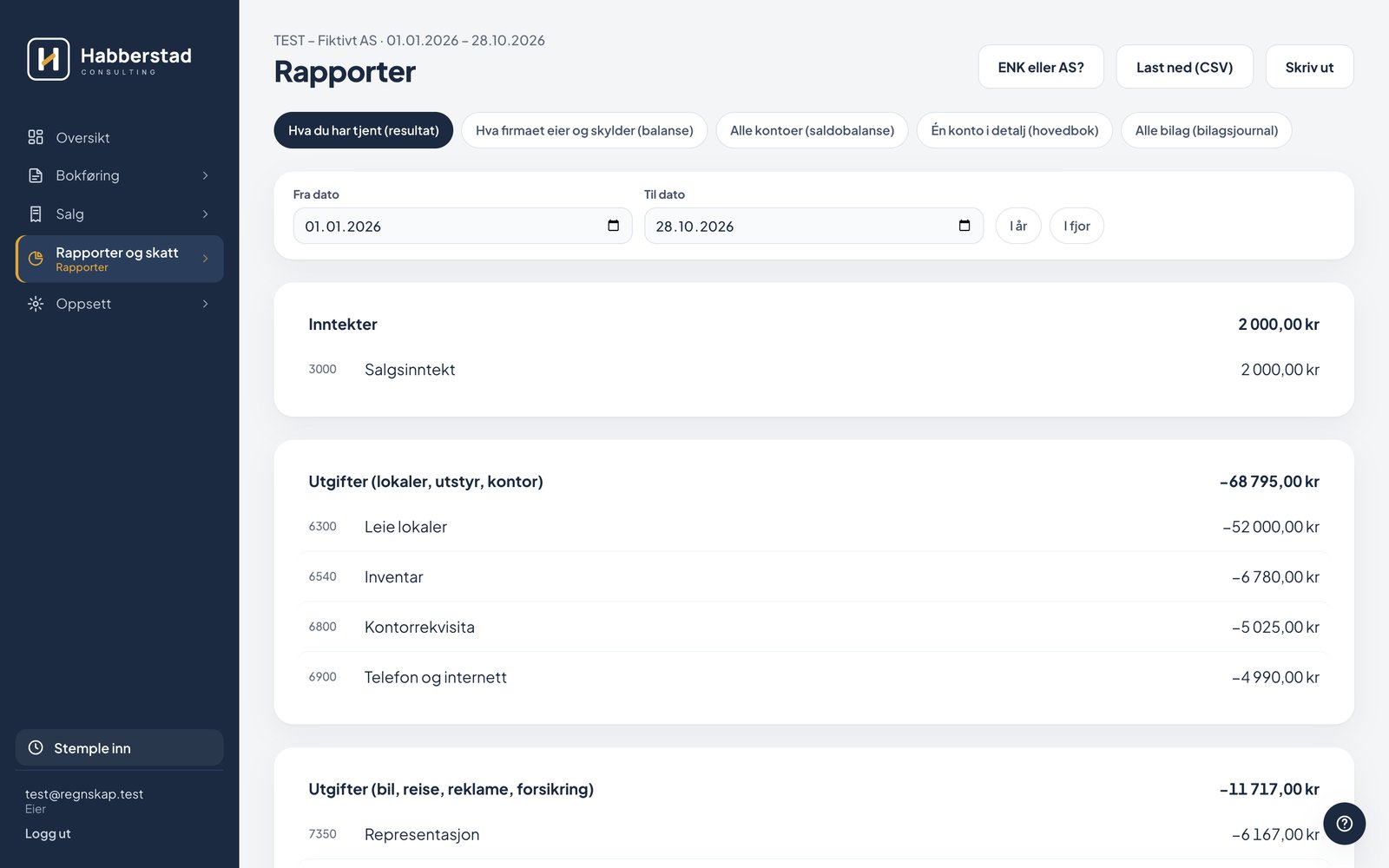Viewport: 1389px width, 868px height.
Task: Click the Kontorrekvisita account row
Action: pyautogui.click(x=813, y=627)
